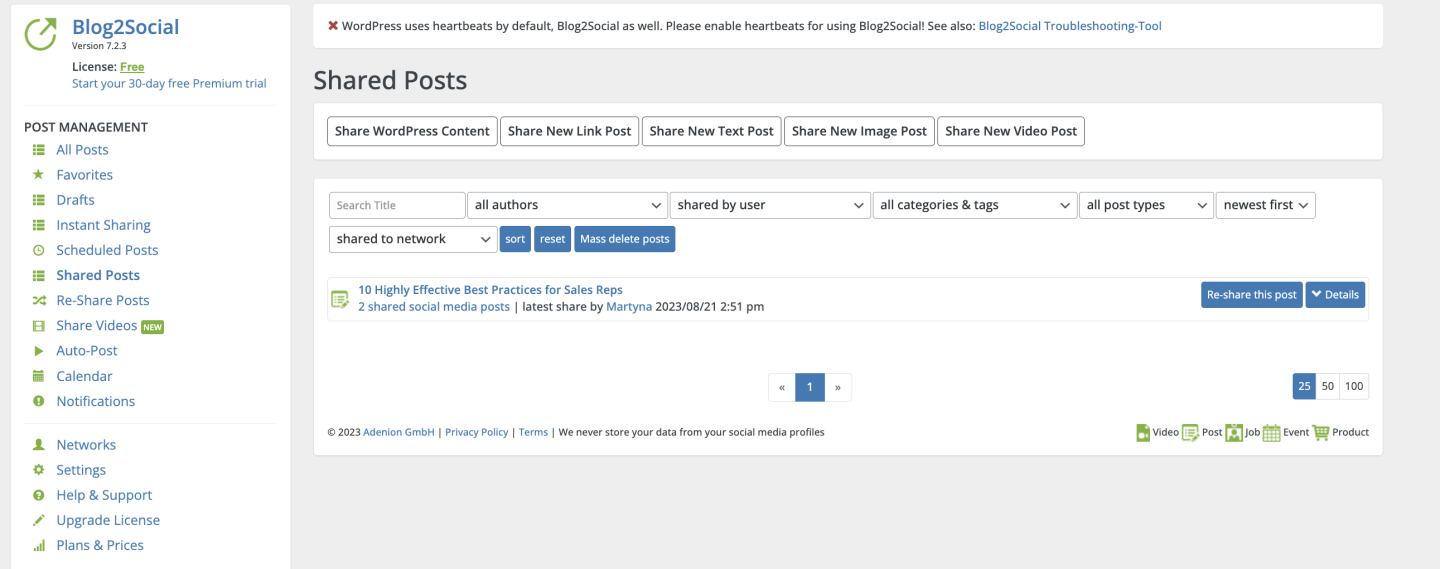Click the Product cart legend icon
This screenshot has height=569, width=1440.
click(1321, 433)
